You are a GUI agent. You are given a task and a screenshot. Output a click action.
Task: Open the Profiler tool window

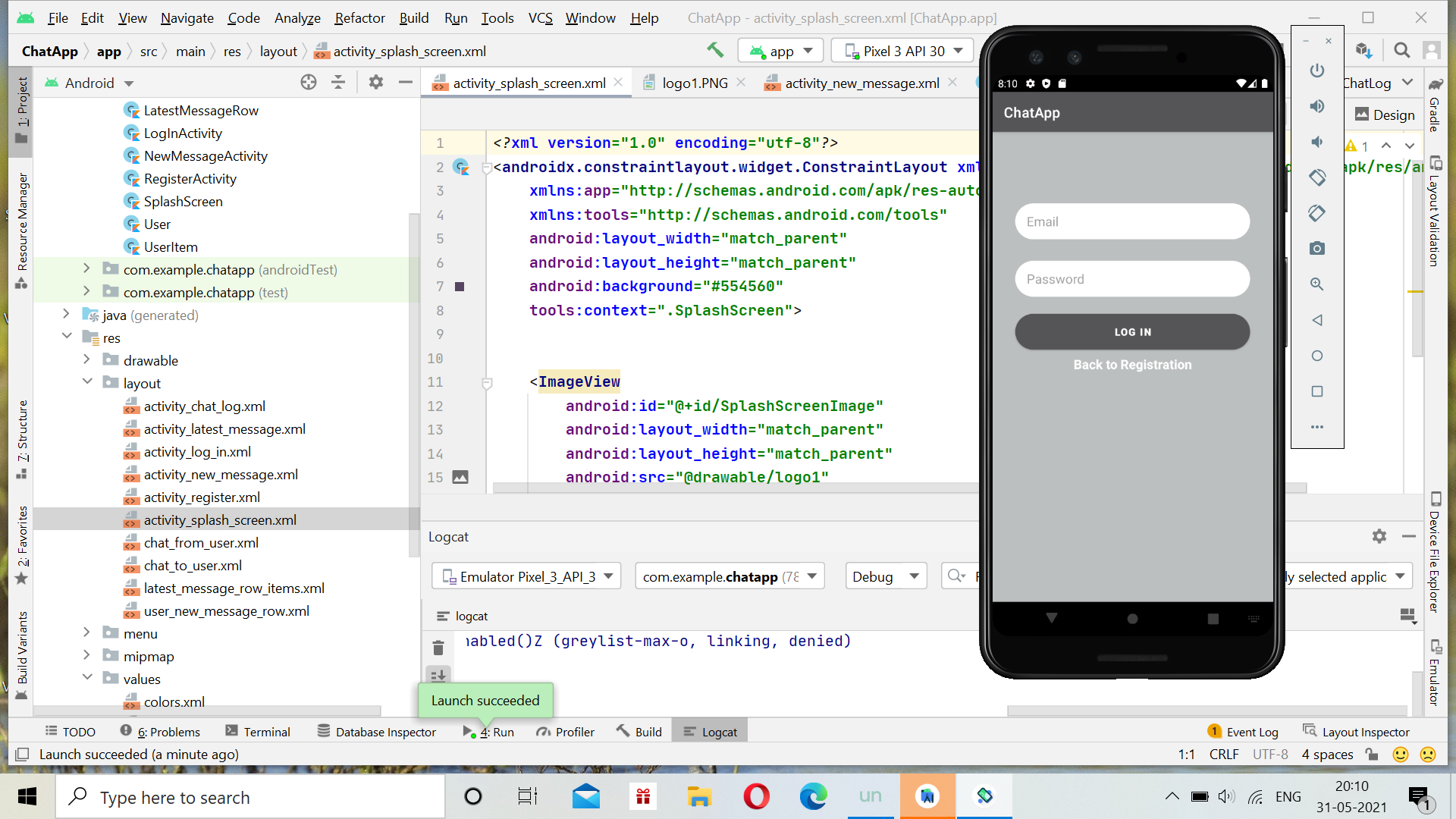566,732
